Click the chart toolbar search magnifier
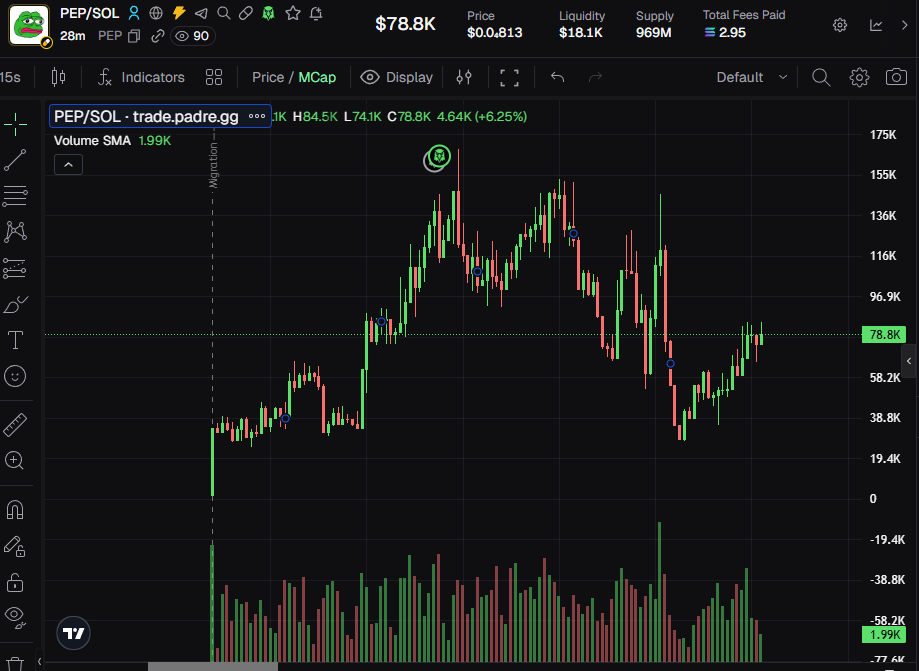This screenshot has height=671, width=919. [x=821, y=77]
